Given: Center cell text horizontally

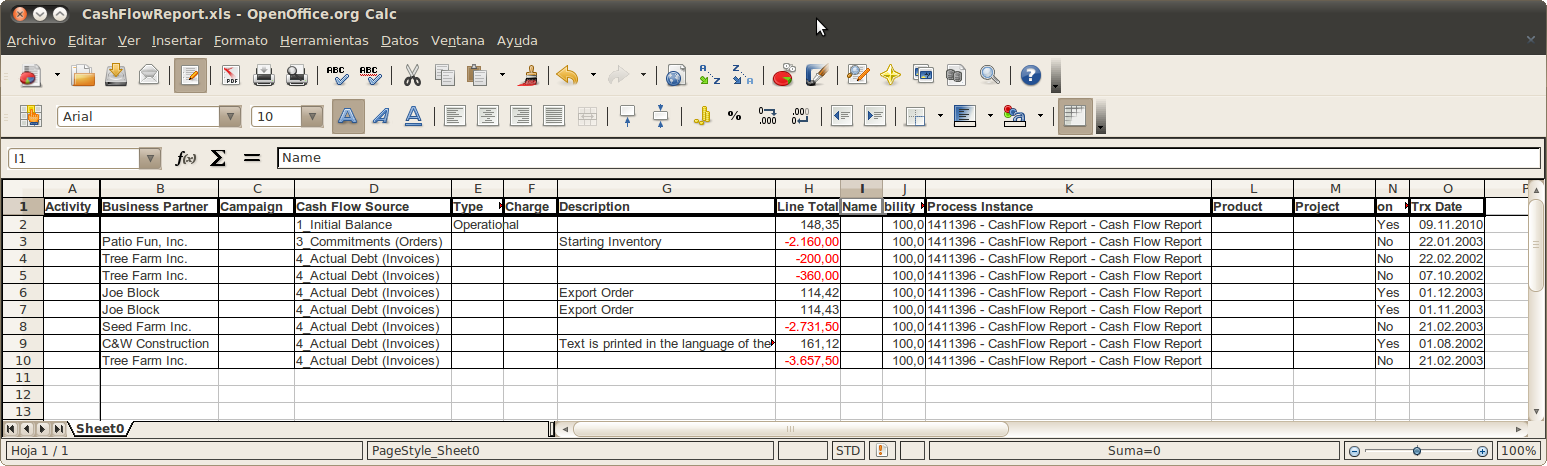Looking at the screenshot, I should click(x=488, y=116).
